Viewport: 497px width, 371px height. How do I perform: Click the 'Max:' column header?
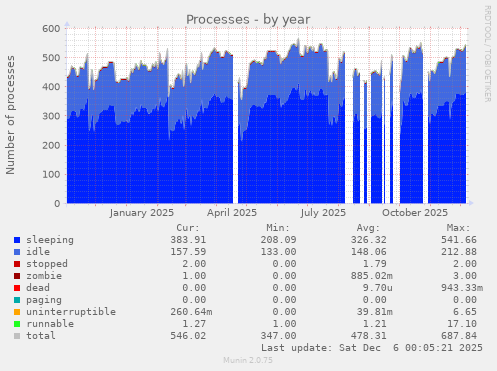(458, 228)
